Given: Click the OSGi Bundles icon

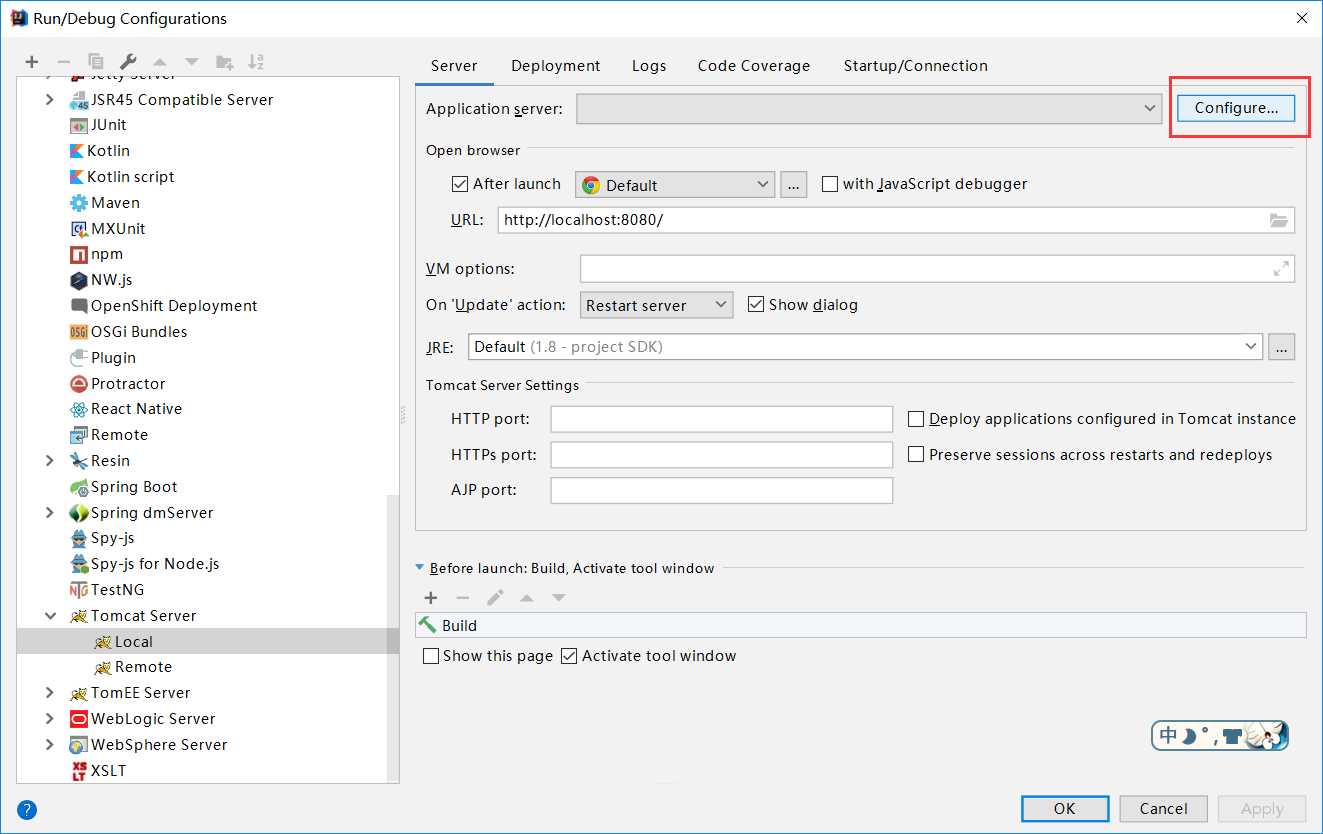Looking at the screenshot, I should click(79, 332).
